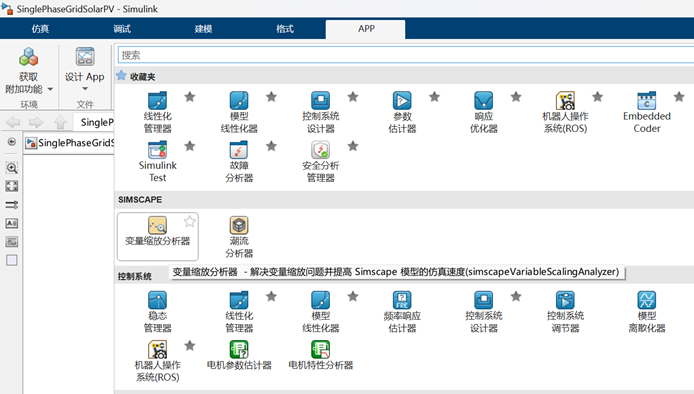Launch the 电机特性分析器 app
Viewport: 694px width, 394px height.
coord(320,355)
